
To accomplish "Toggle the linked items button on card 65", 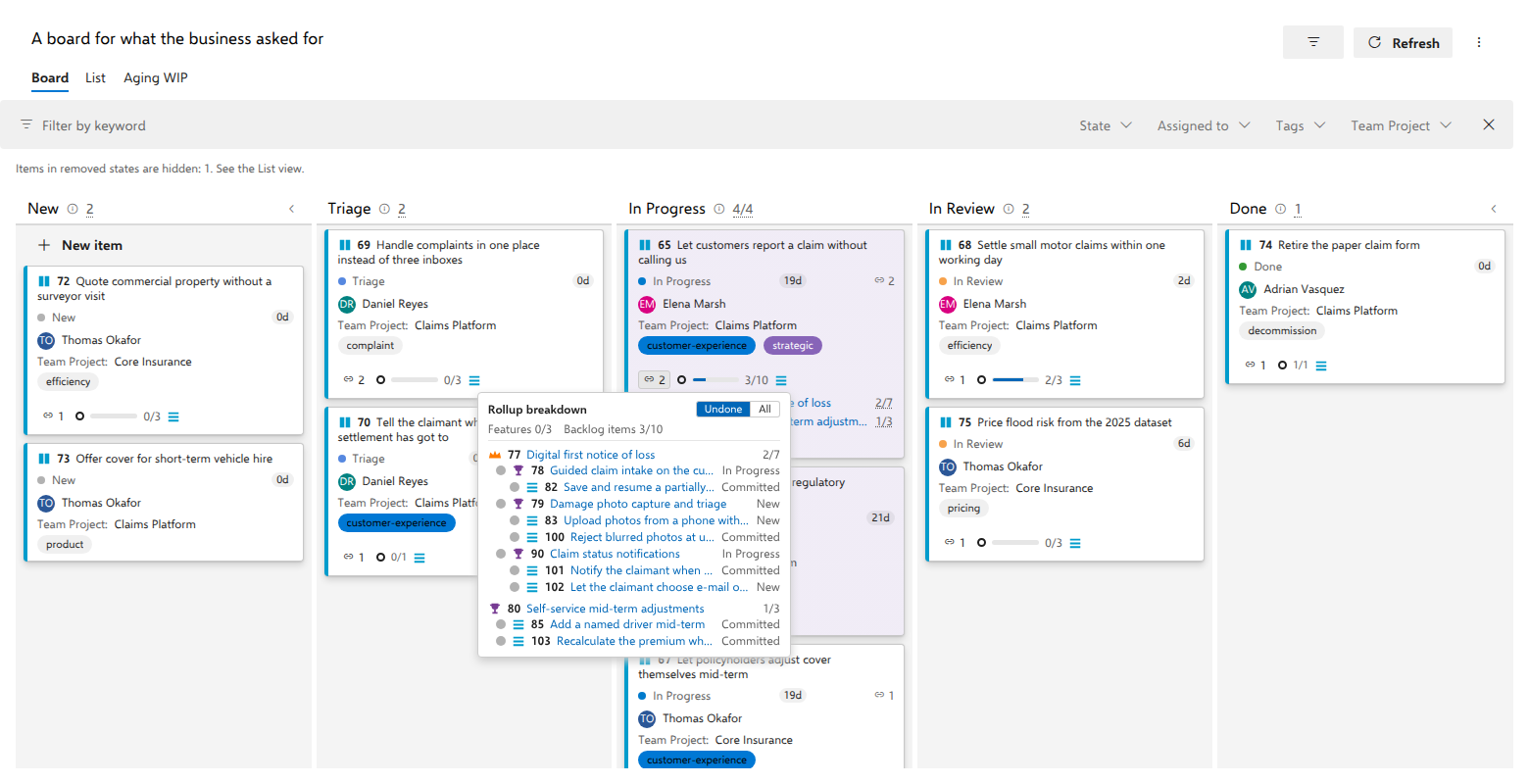I will click(x=654, y=379).
